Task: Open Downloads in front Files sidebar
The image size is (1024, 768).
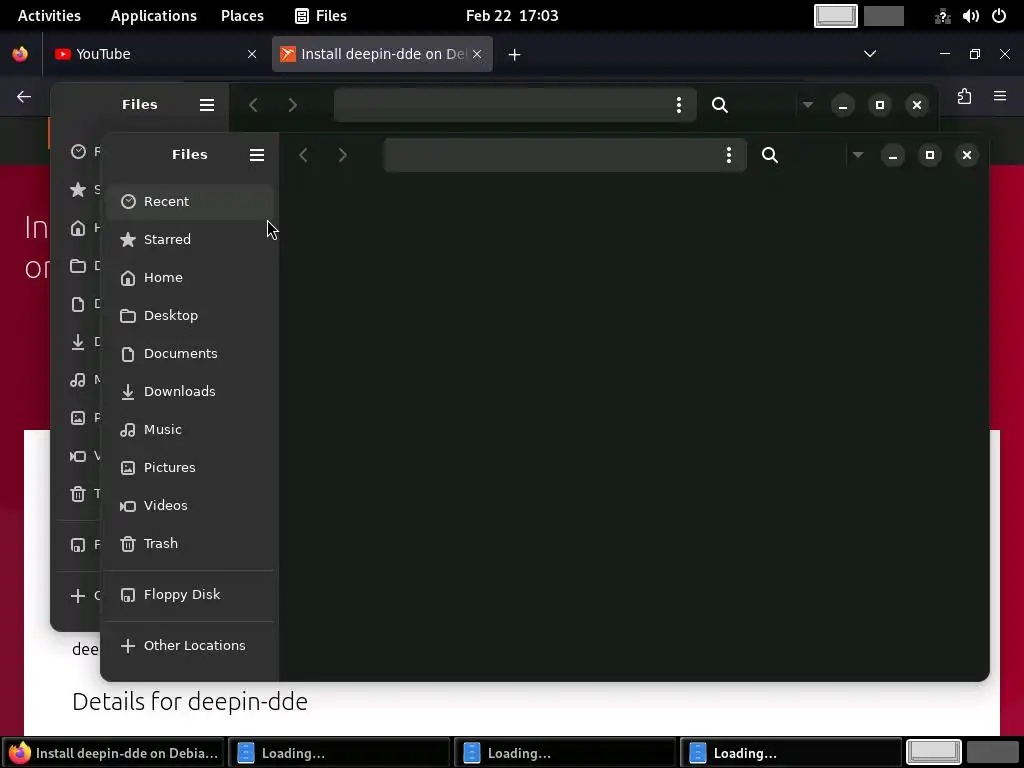Action: (x=189, y=391)
